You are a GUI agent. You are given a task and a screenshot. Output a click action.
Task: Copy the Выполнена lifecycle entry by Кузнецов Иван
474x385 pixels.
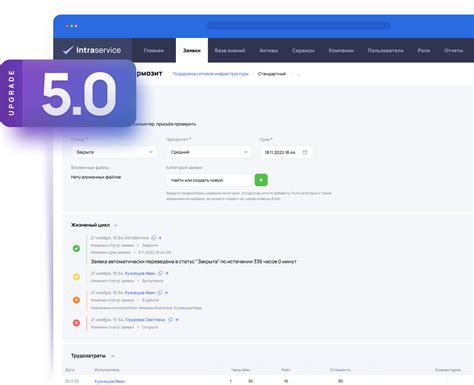[160, 273]
